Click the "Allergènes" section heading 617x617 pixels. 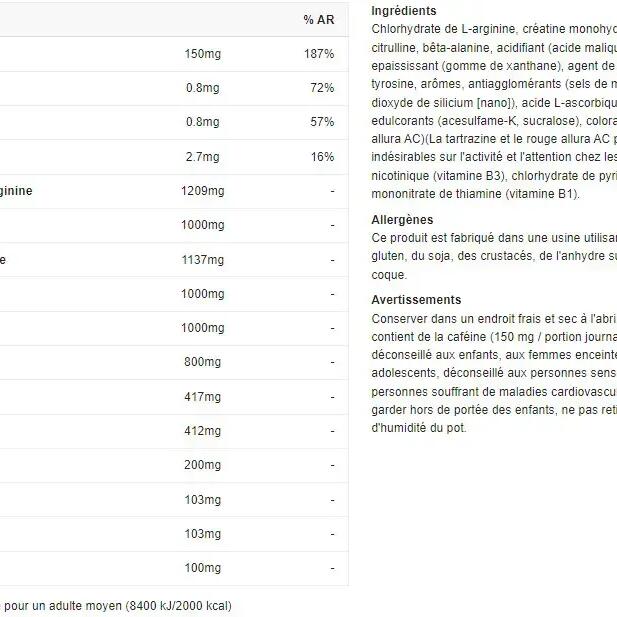click(x=402, y=220)
